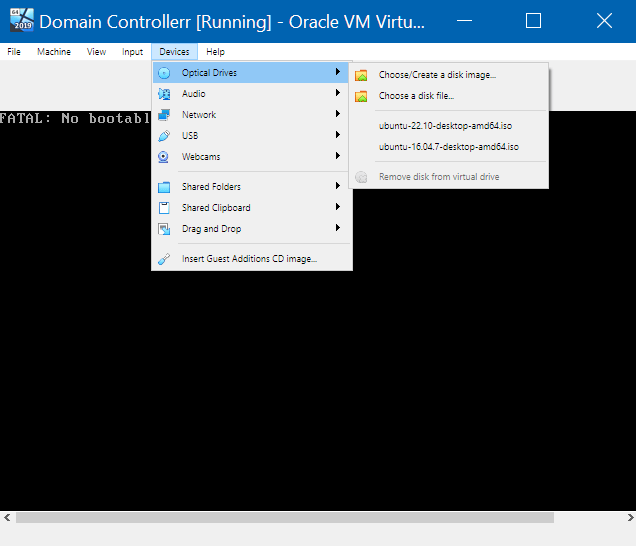Choose Insert Guest Additions CD image
This screenshot has width=636, height=546.
pos(252,259)
